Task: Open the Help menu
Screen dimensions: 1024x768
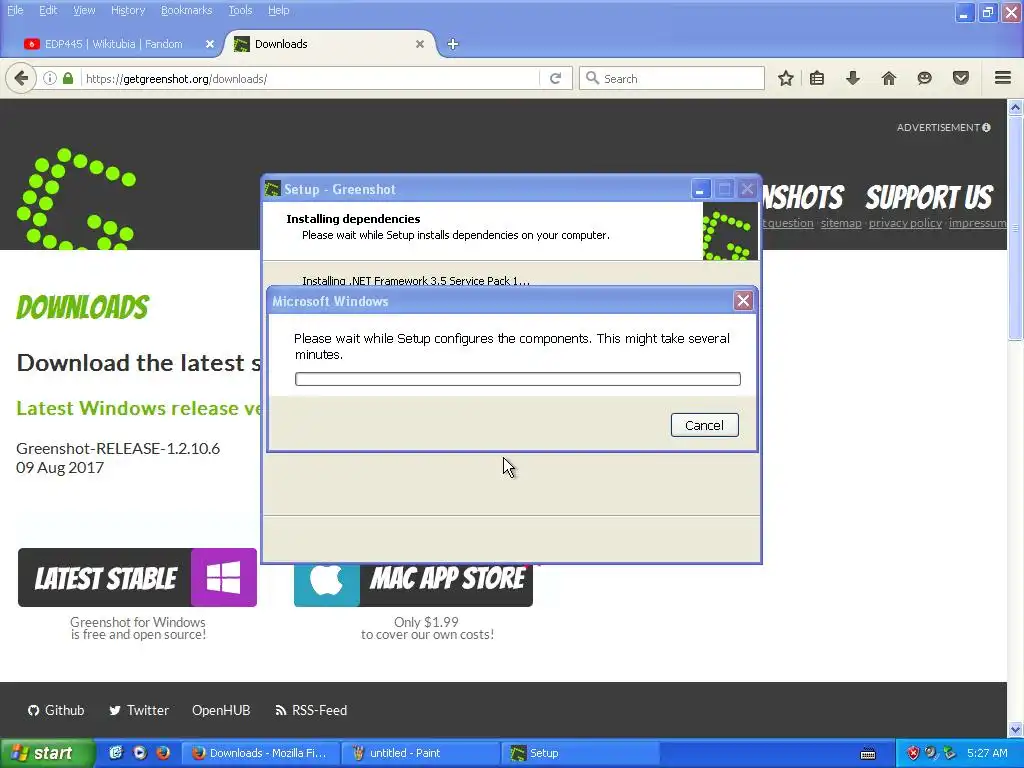Action: [x=278, y=10]
